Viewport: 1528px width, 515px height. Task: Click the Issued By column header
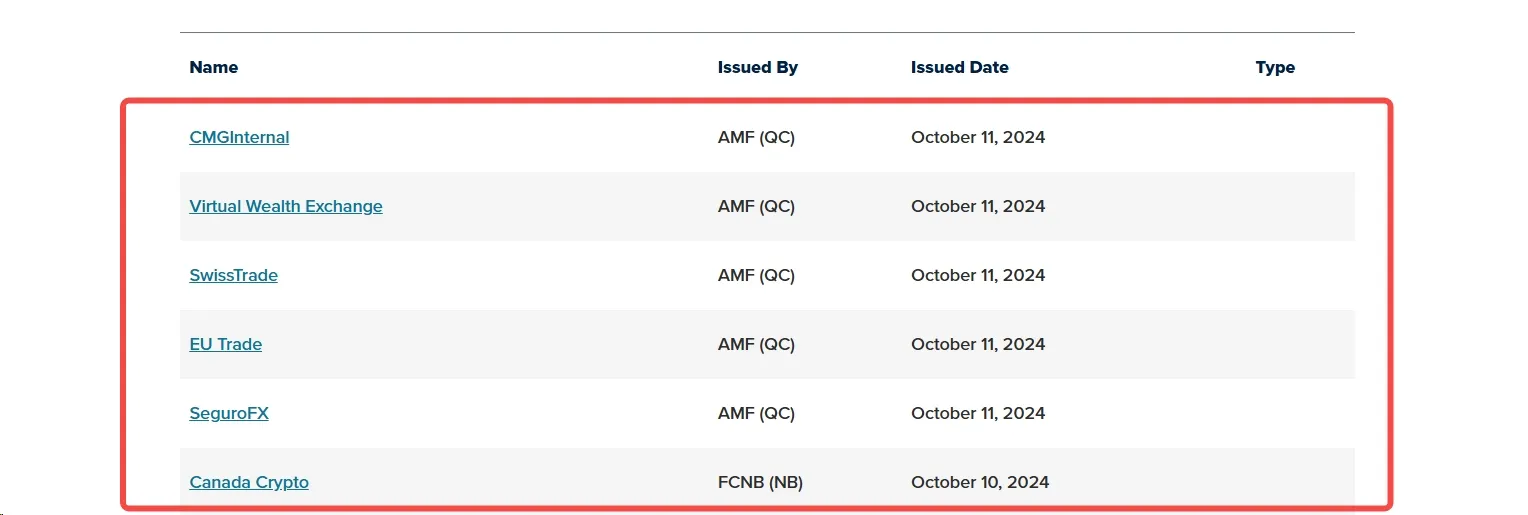point(757,67)
